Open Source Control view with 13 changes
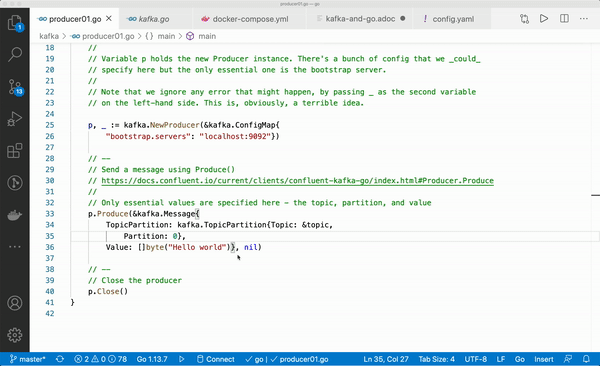Screen dimensions: 600x366 [x=15, y=87]
